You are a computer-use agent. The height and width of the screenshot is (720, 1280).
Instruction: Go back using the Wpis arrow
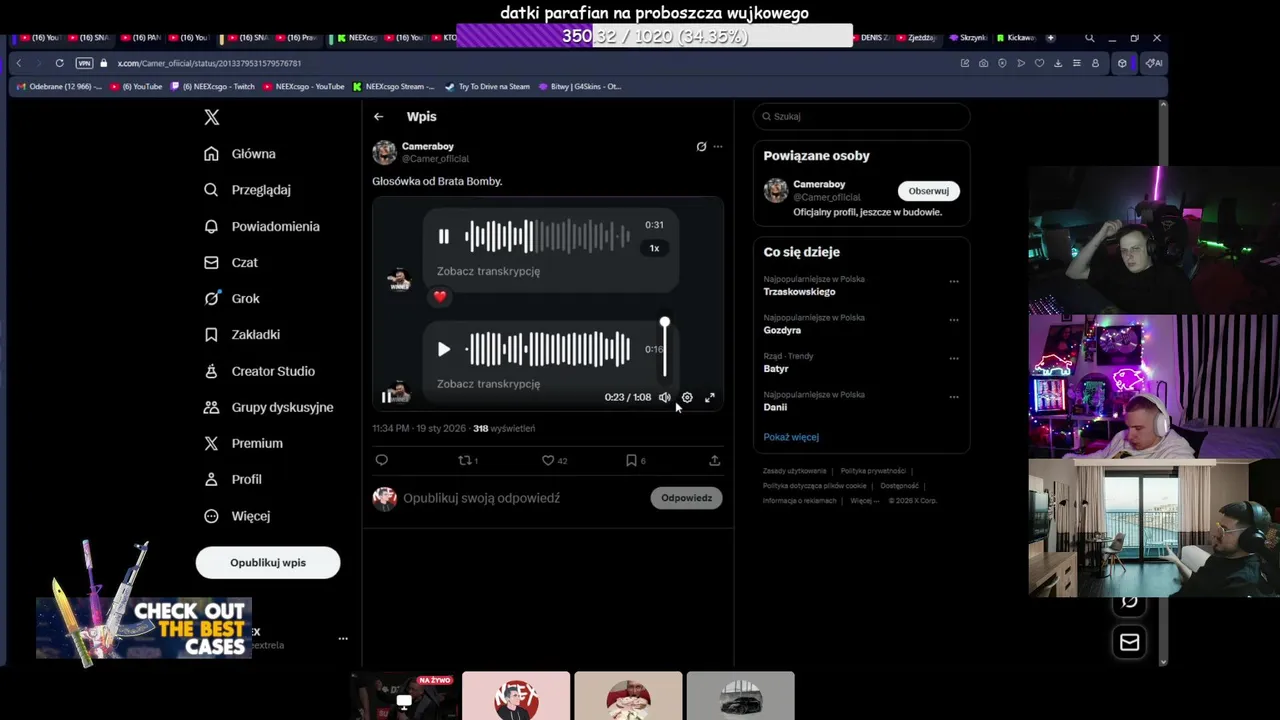coord(378,117)
